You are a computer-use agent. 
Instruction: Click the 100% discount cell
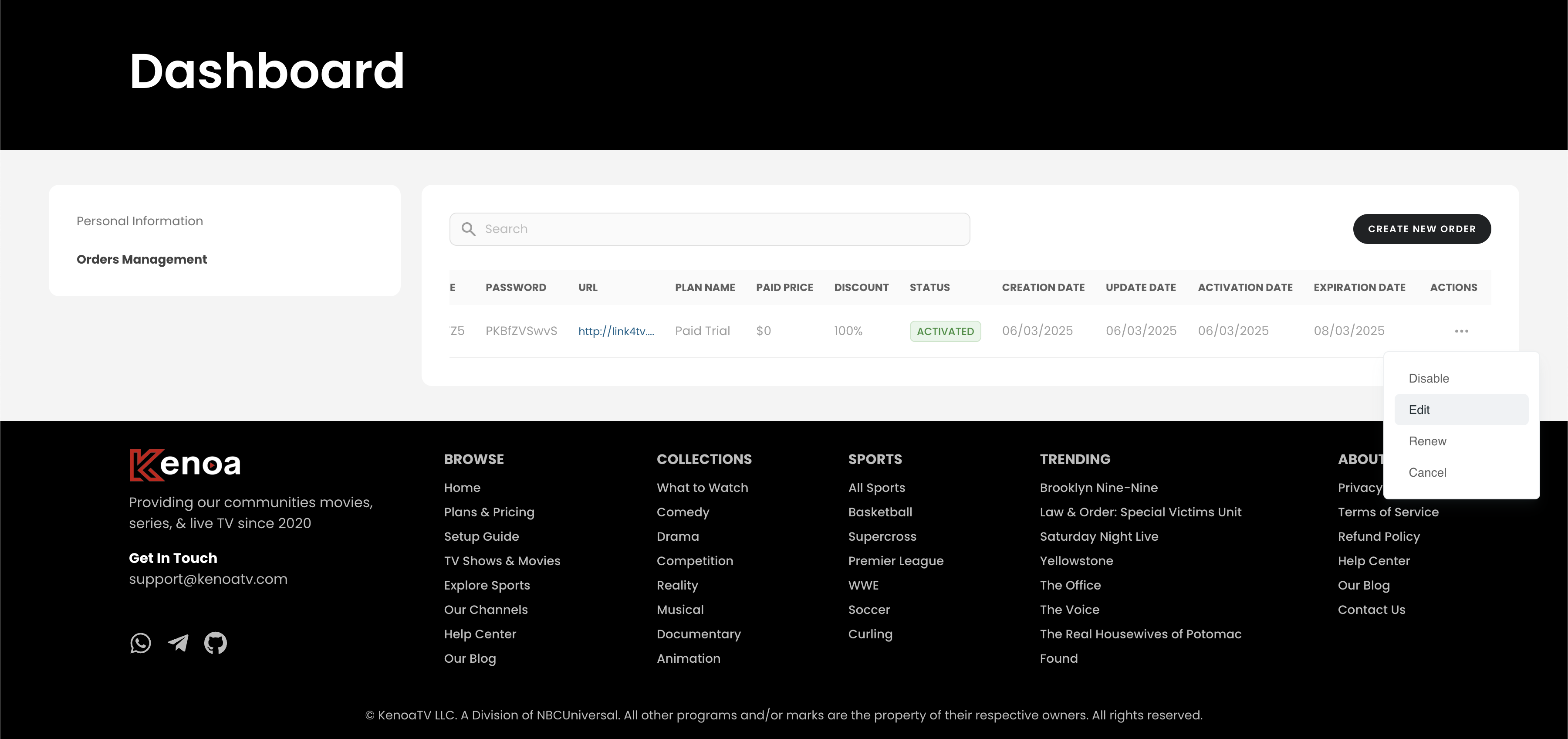tap(848, 331)
